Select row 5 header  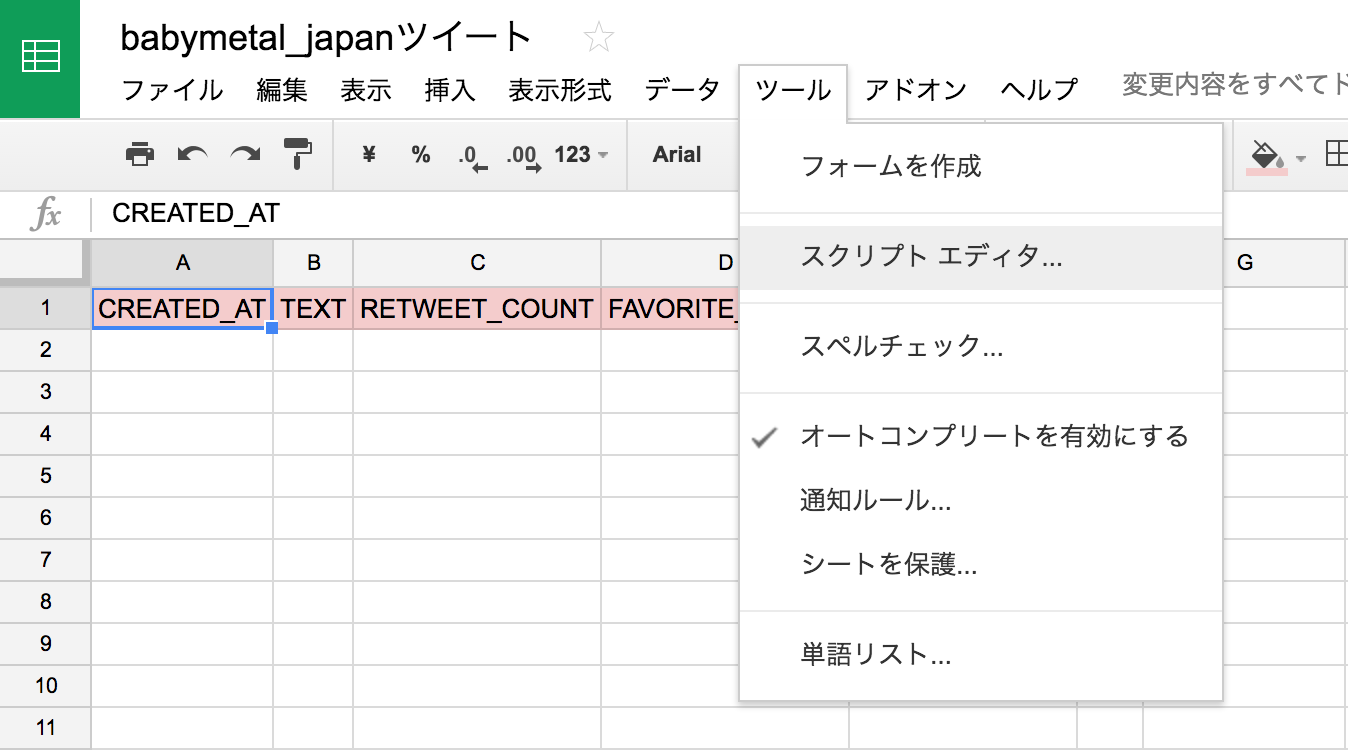click(45, 476)
